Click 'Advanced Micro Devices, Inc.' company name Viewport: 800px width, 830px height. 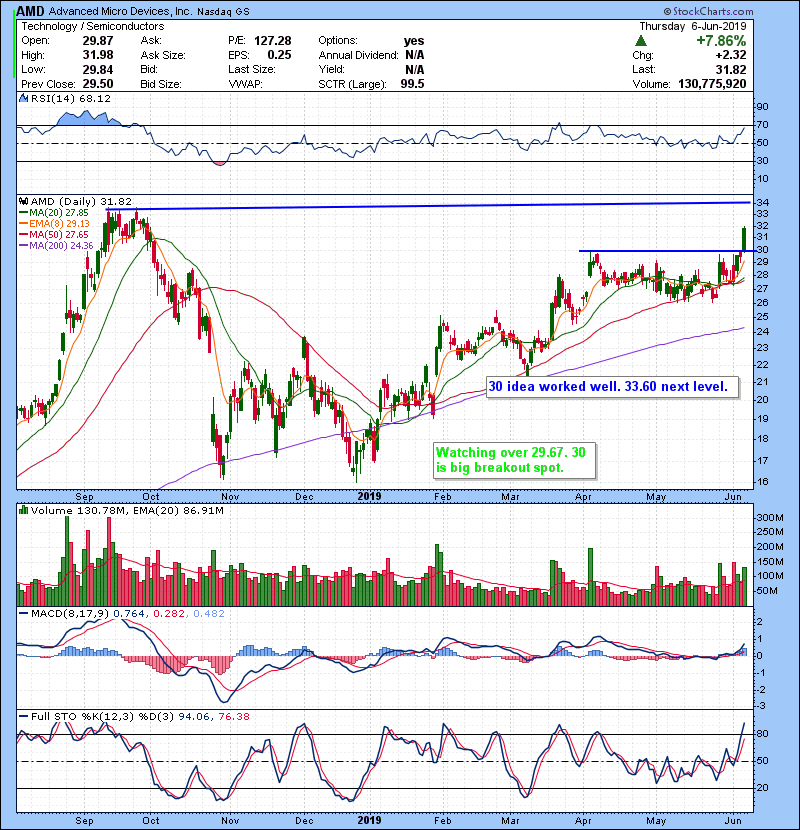120,11
